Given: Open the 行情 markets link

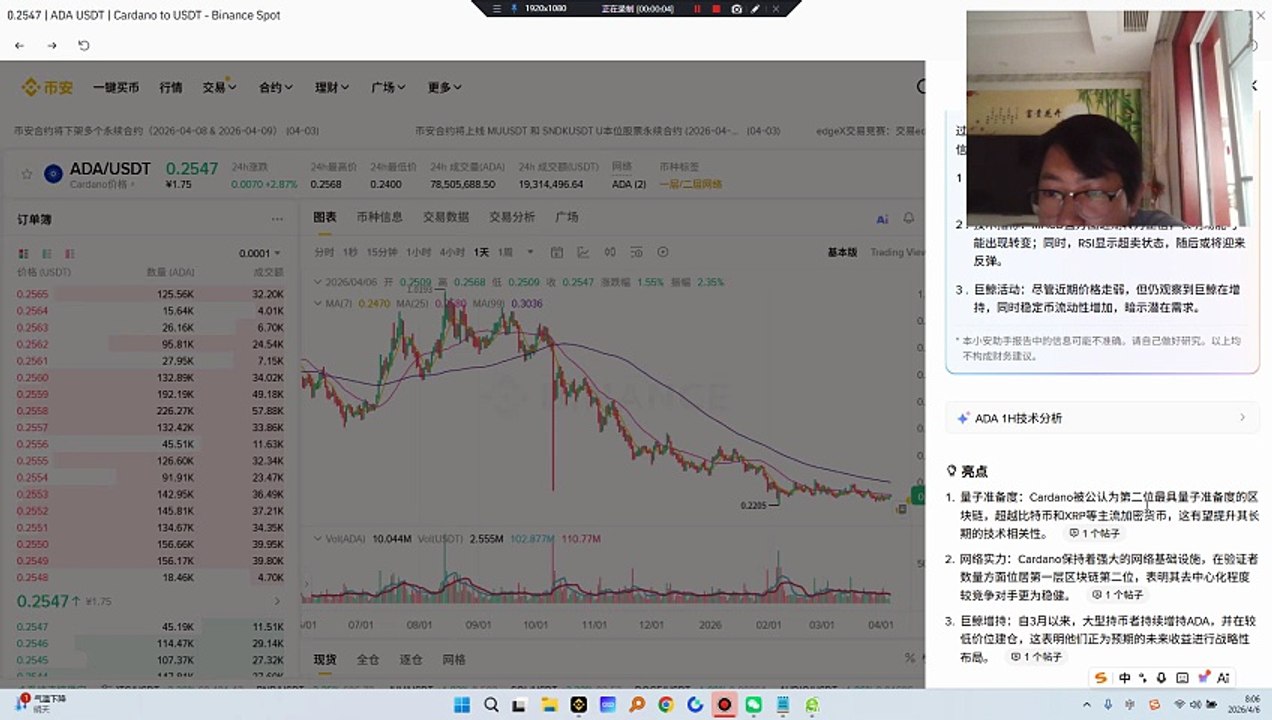Looking at the screenshot, I should coord(170,88).
